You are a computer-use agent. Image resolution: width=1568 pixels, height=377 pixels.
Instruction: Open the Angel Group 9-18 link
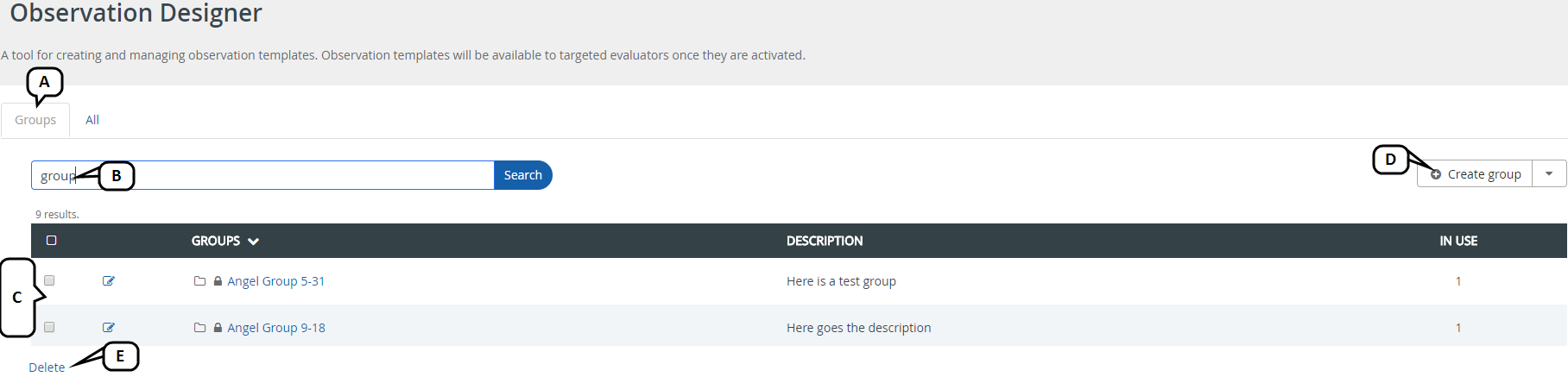(x=276, y=328)
